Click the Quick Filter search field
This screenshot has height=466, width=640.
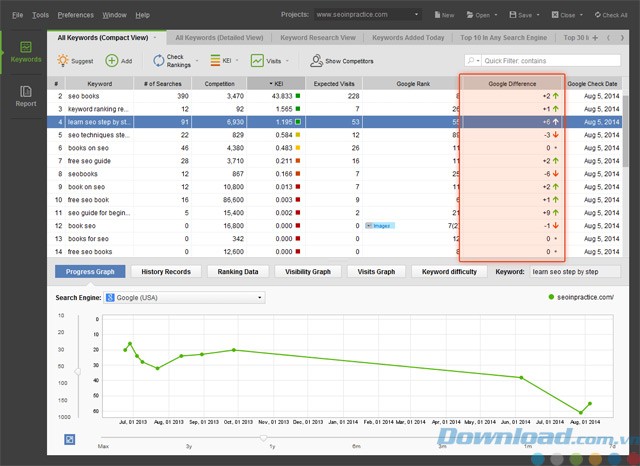click(560, 61)
